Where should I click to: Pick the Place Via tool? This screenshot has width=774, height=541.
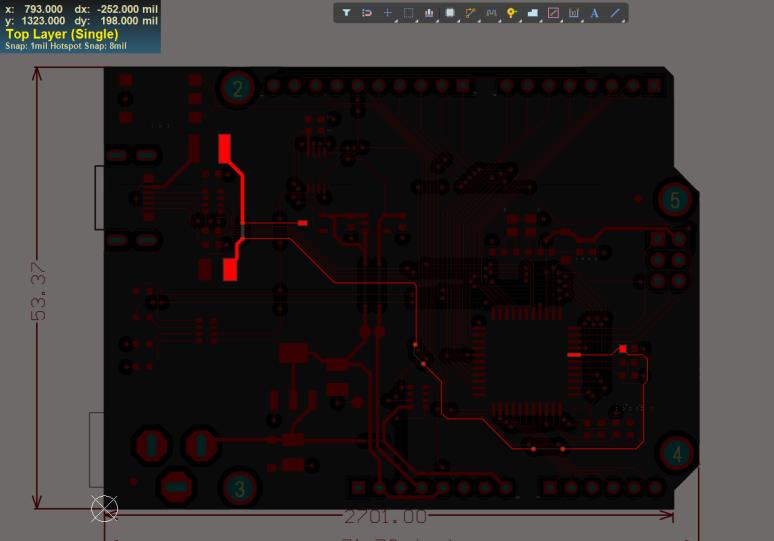[x=512, y=13]
